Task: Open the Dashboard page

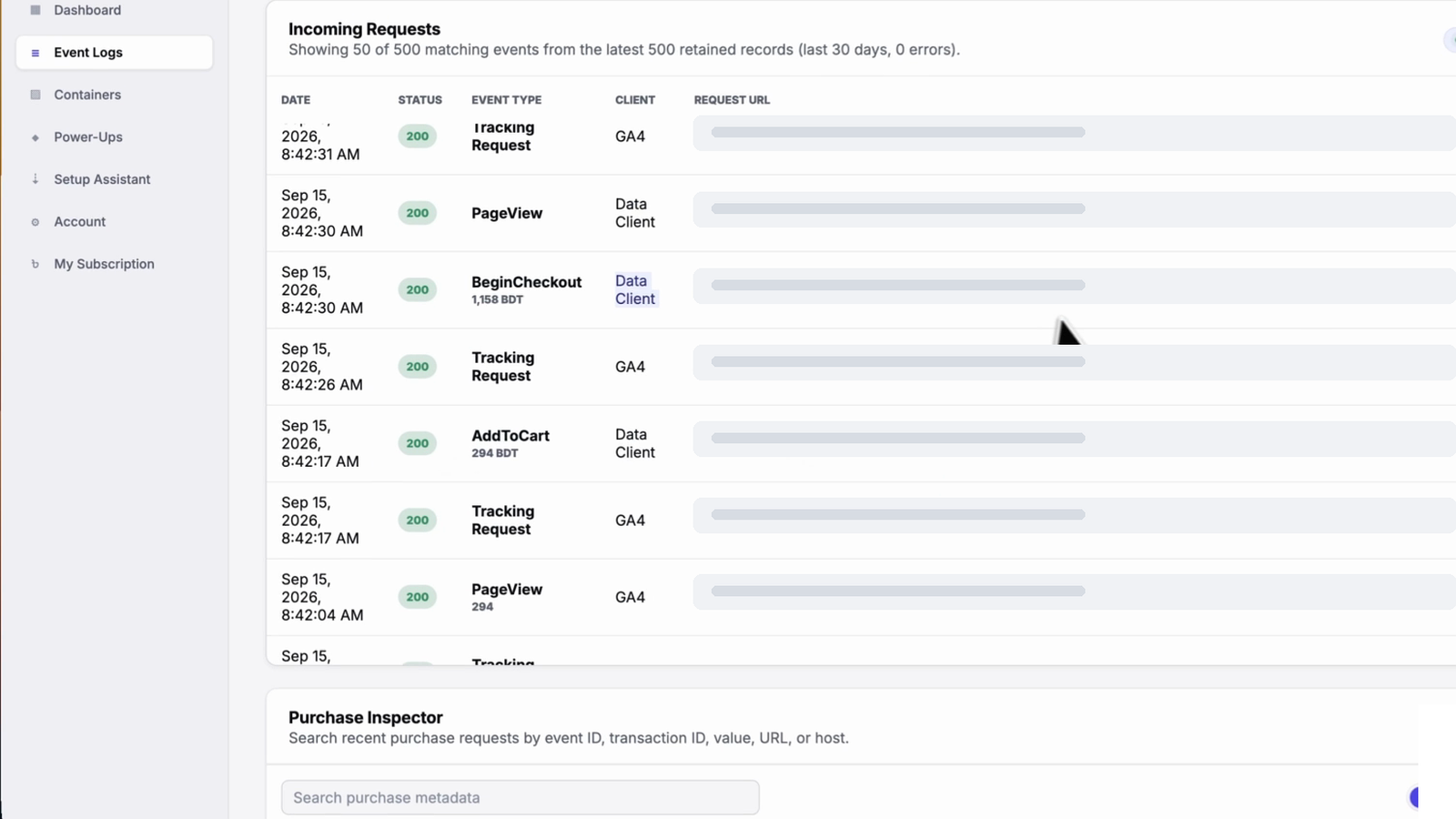Action: [x=87, y=10]
